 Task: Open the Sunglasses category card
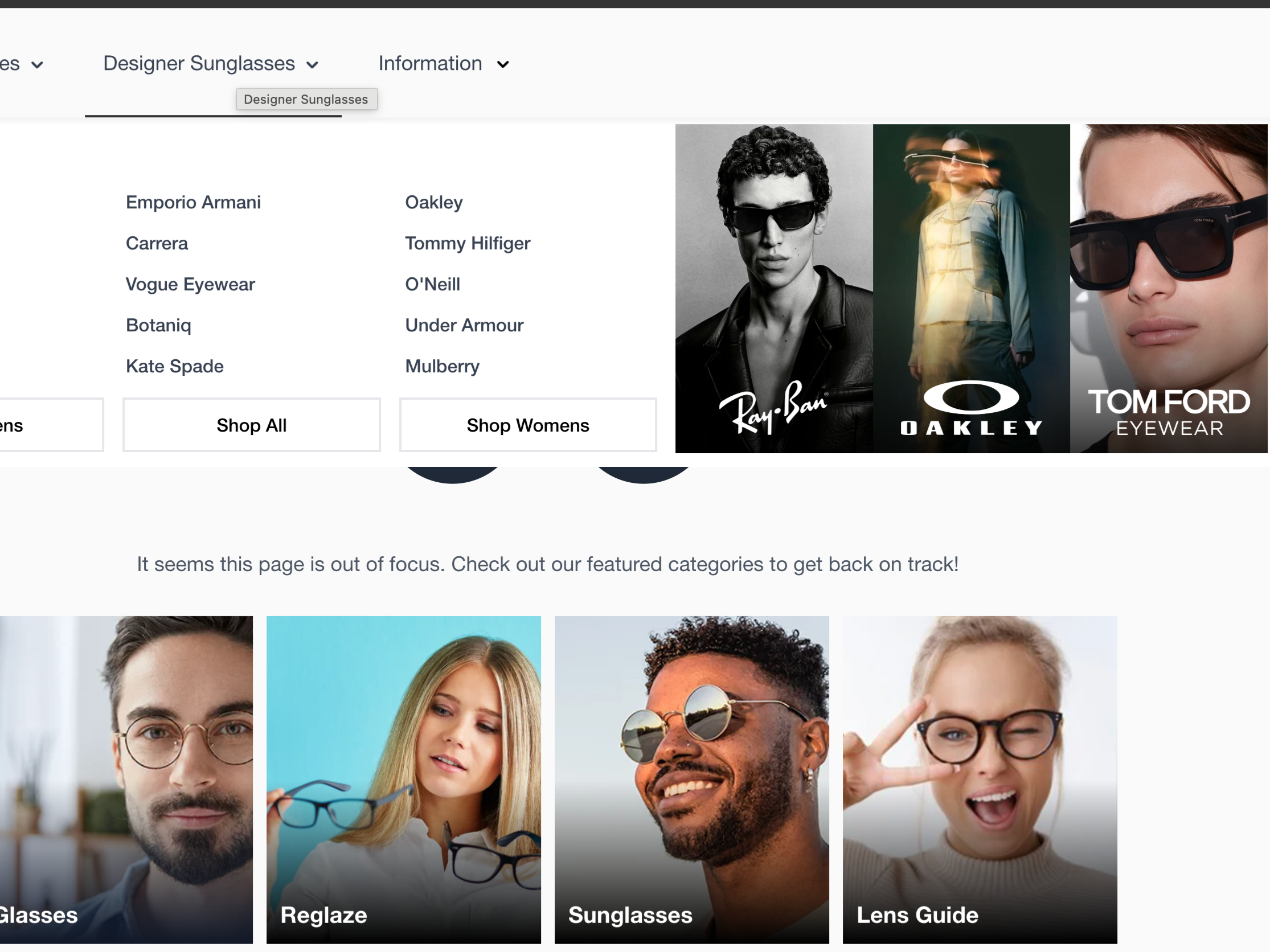(692, 780)
